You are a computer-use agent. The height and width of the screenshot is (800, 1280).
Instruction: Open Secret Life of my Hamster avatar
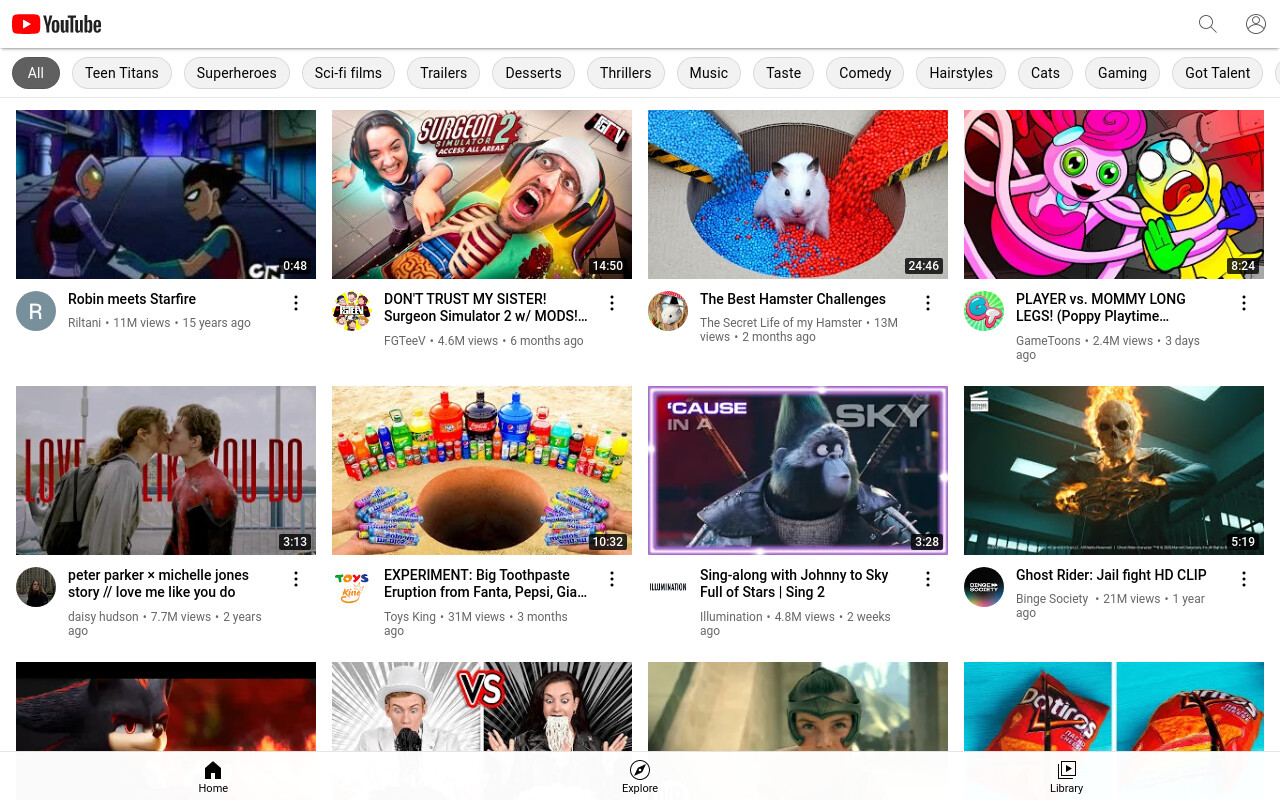(668, 311)
